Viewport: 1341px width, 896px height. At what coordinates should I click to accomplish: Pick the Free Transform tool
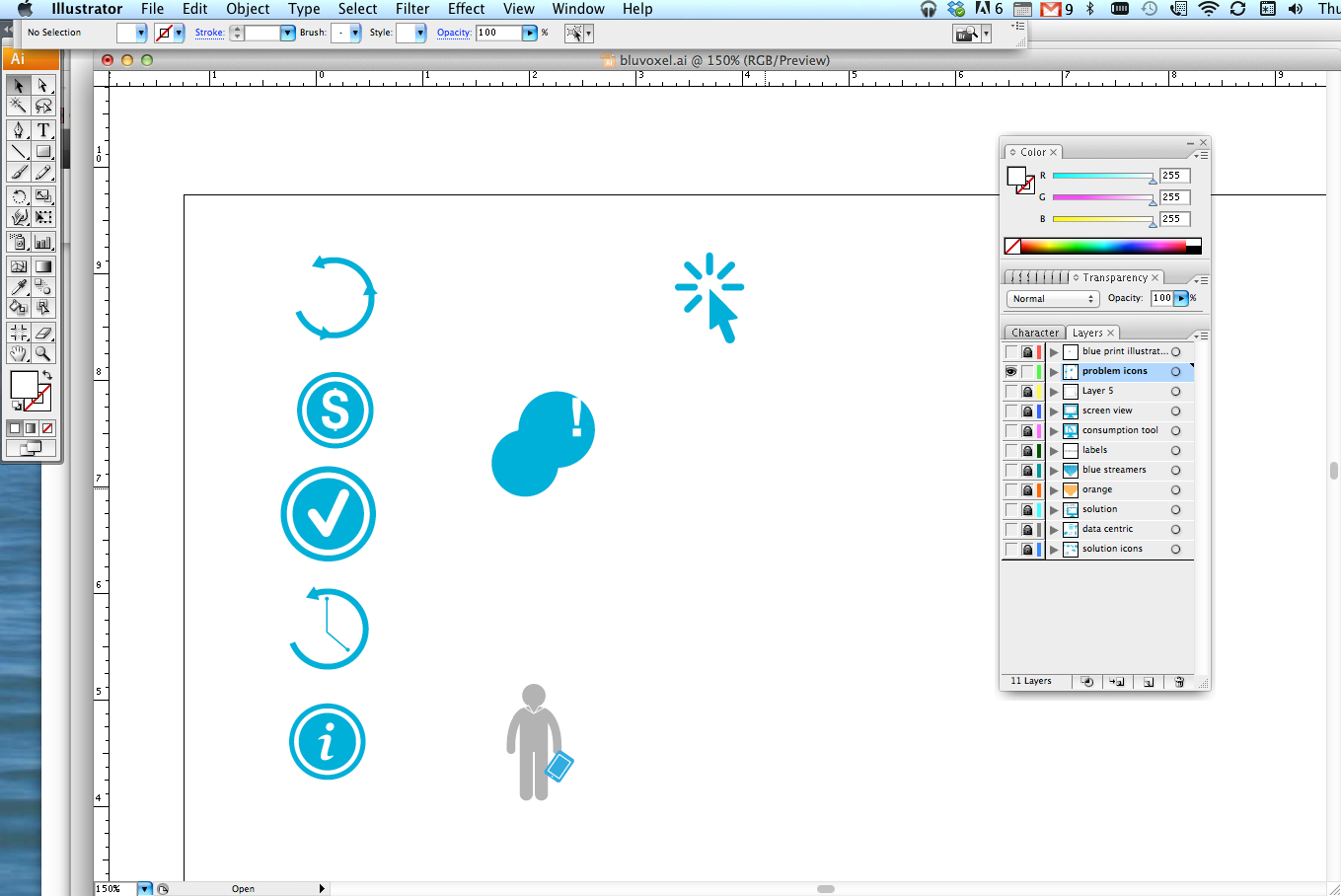coord(43,217)
